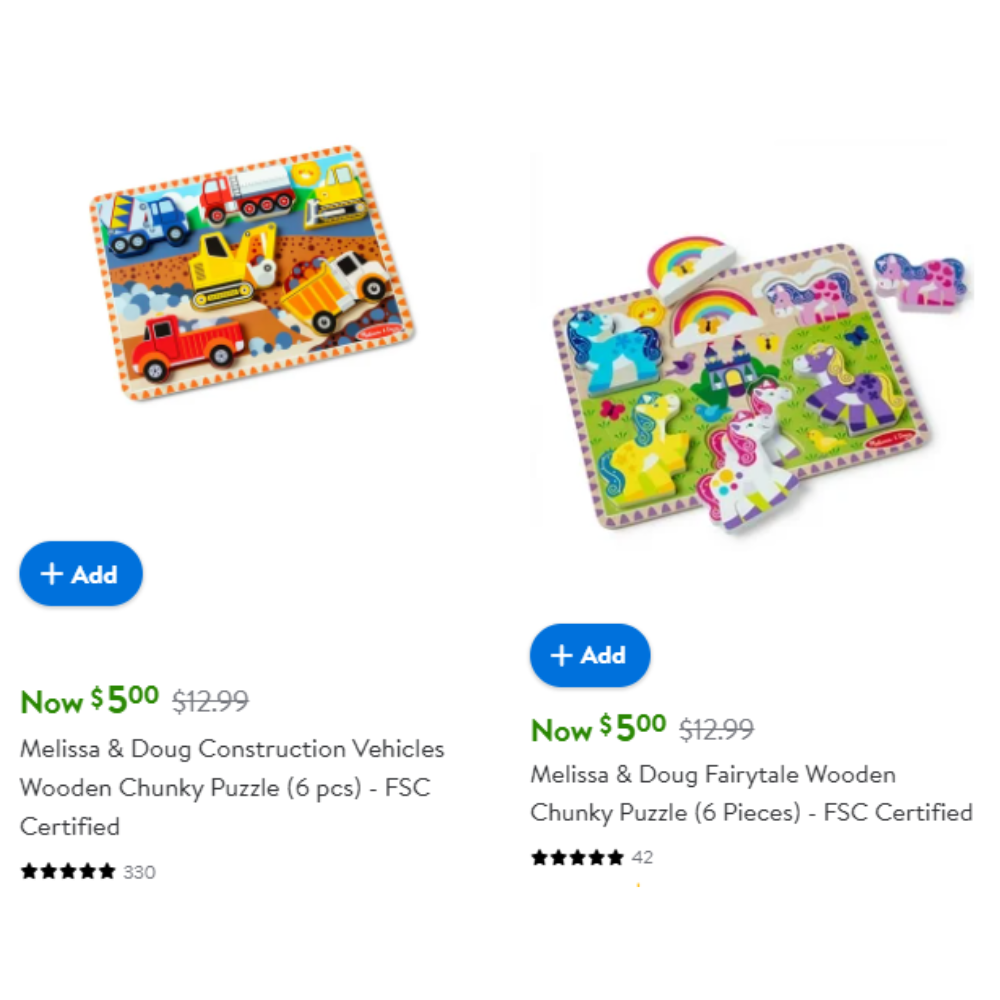Open the Construction Vehicles puzzle image
This screenshot has height=1000, width=1000.
[x=252, y=273]
